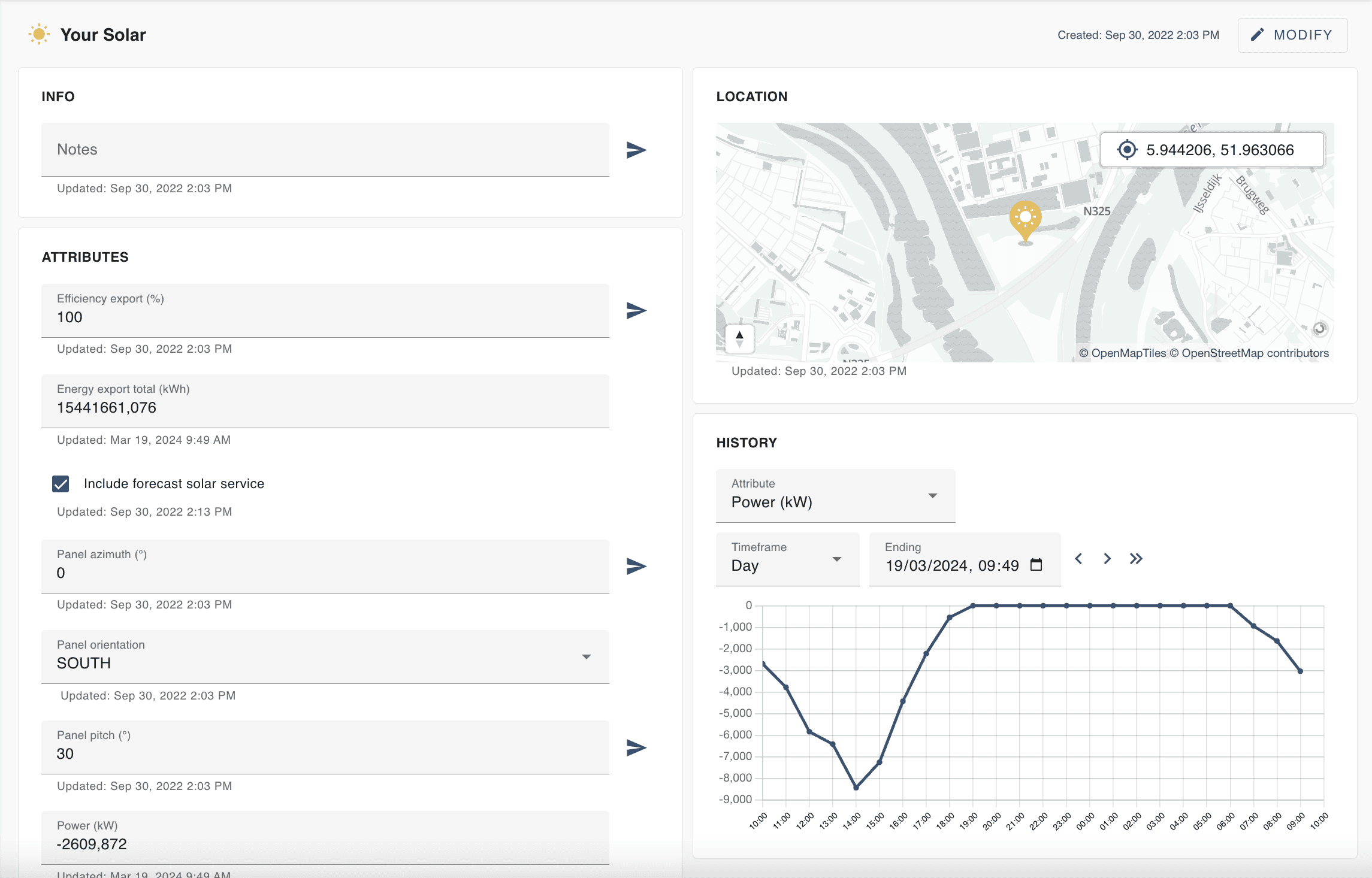Go to previous history period
This screenshot has height=878, width=1372.
(1078, 559)
